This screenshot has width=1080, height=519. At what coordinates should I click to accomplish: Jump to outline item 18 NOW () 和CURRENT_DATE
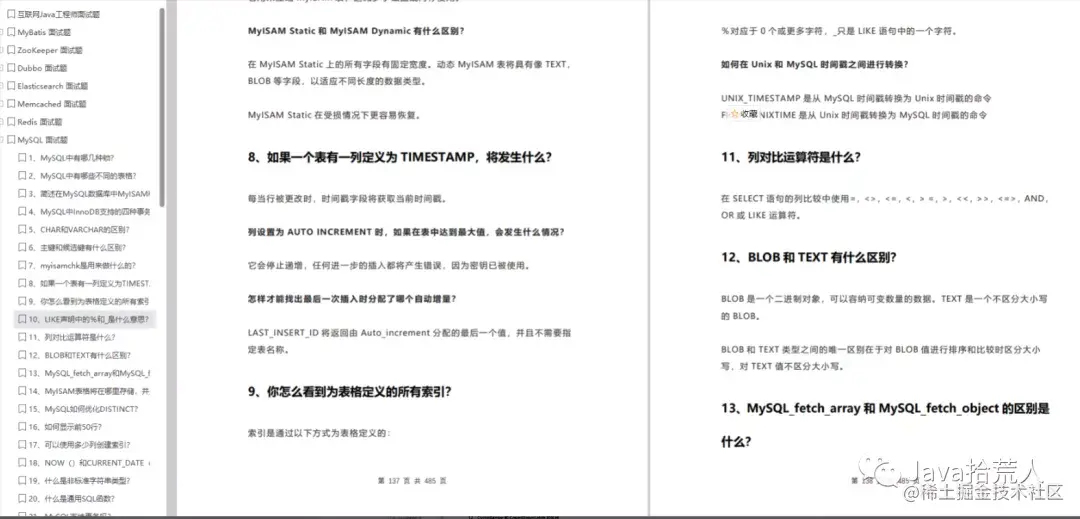coord(90,463)
